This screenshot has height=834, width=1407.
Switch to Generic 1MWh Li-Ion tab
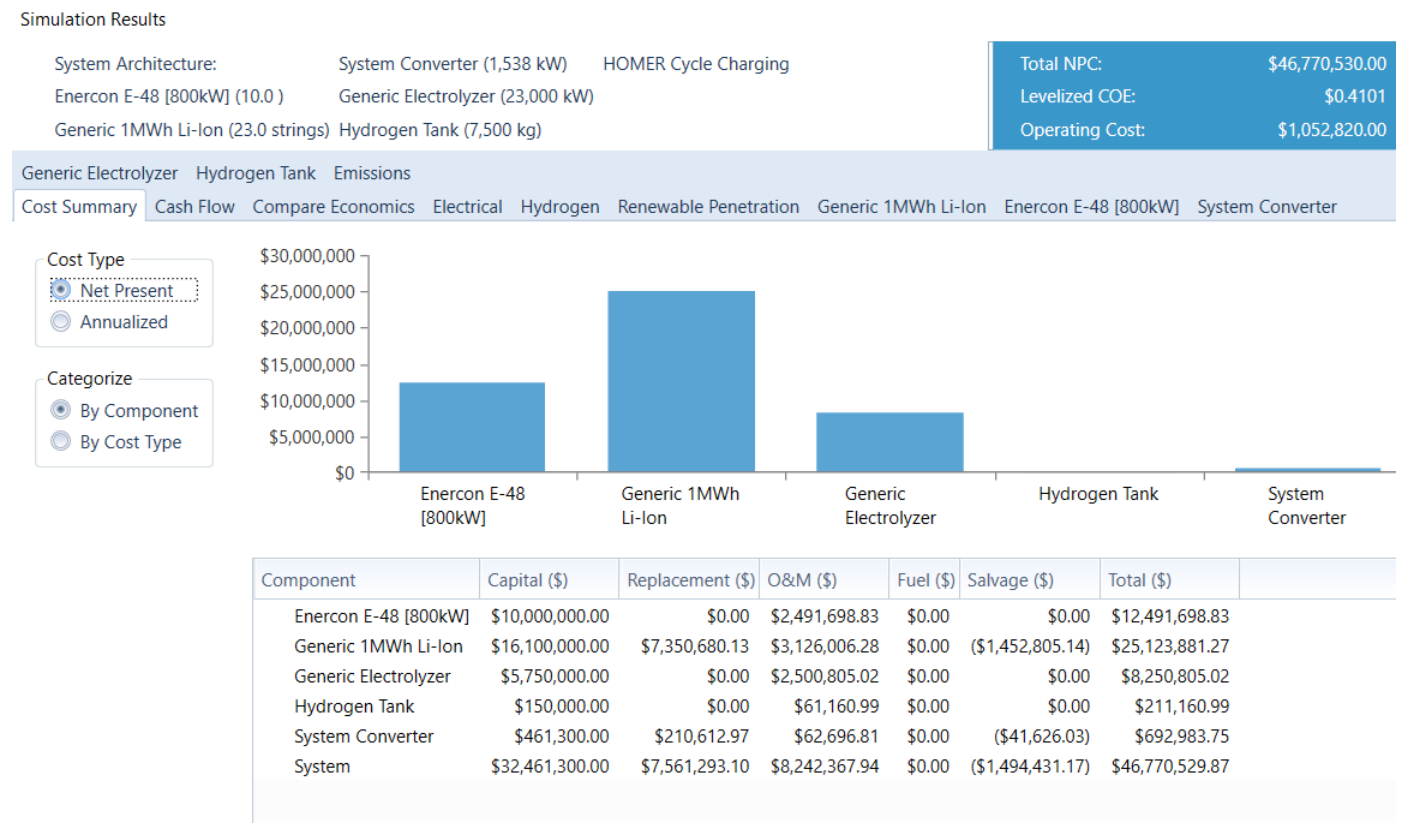(x=901, y=206)
